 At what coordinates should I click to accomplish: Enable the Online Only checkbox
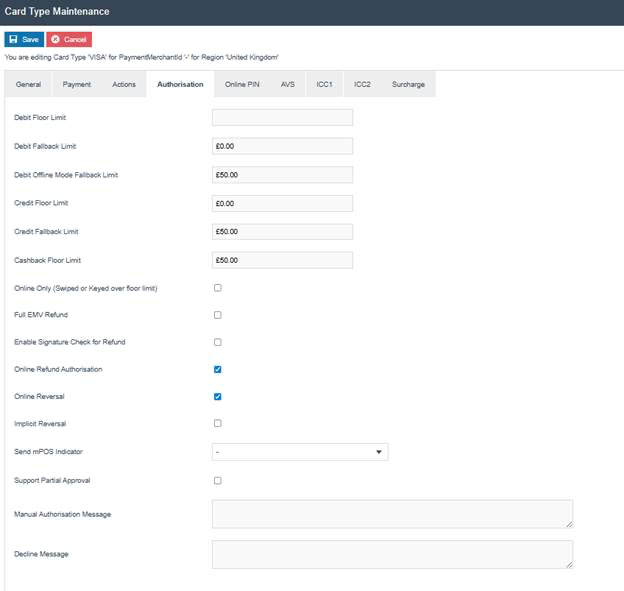point(218,288)
